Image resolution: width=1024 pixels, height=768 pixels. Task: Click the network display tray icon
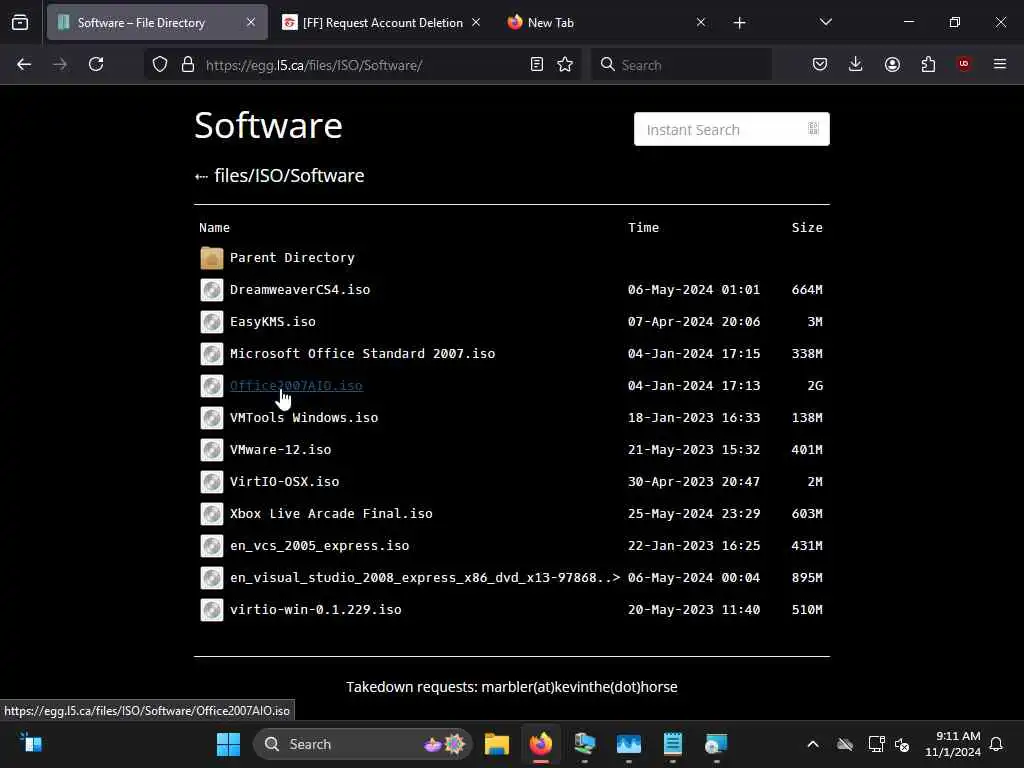(x=876, y=744)
